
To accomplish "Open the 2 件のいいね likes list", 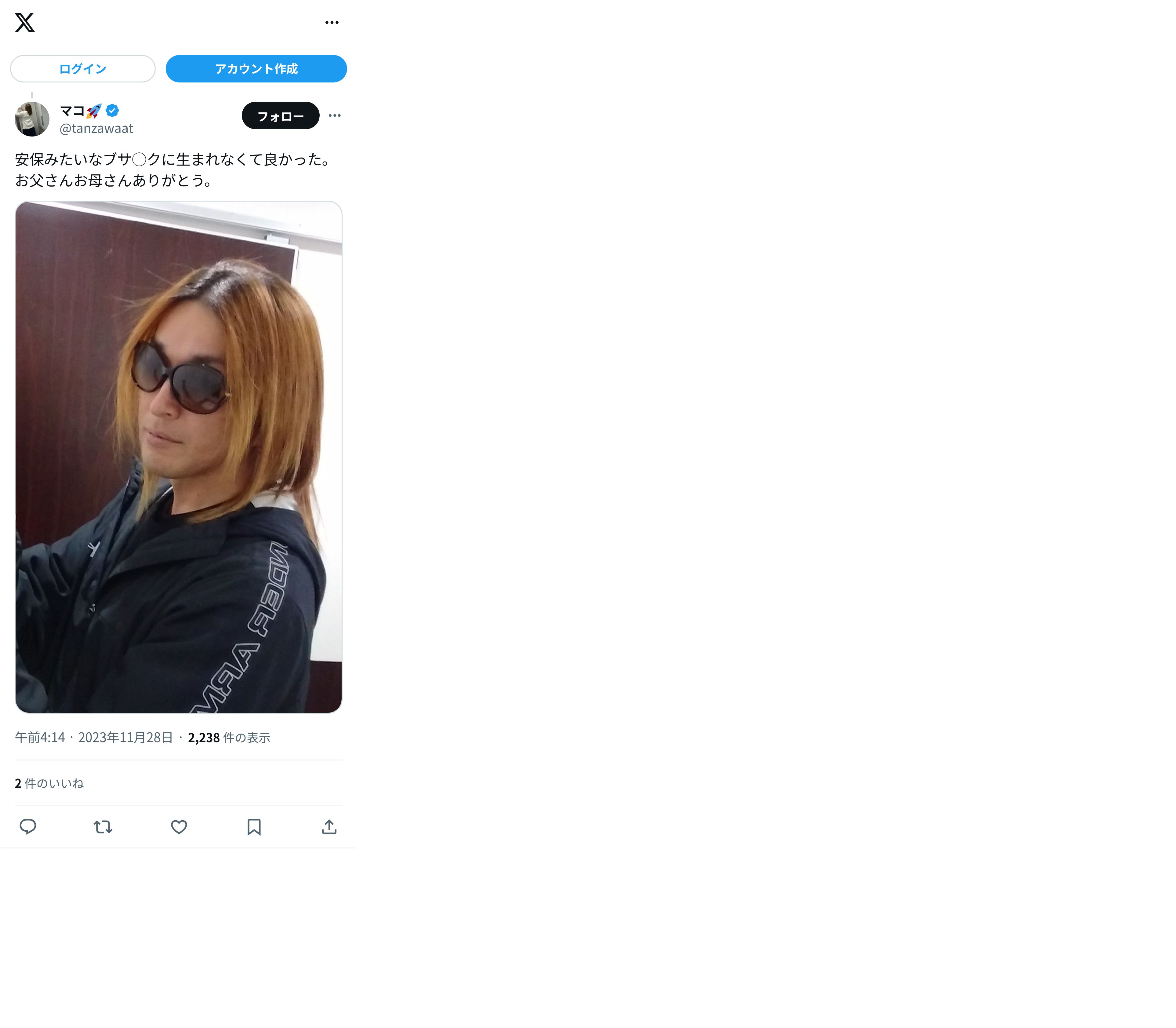I will click(x=49, y=784).
